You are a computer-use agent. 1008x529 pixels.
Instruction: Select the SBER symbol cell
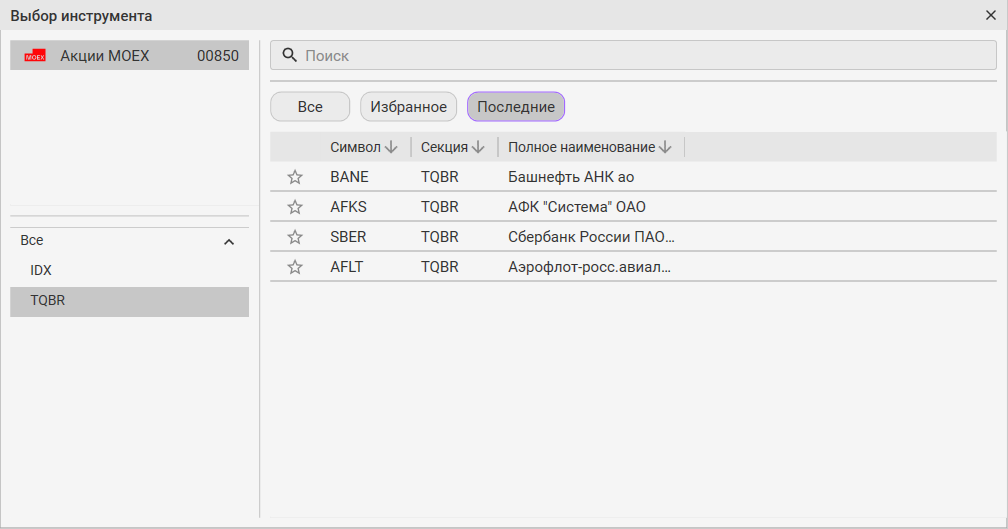[348, 237]
